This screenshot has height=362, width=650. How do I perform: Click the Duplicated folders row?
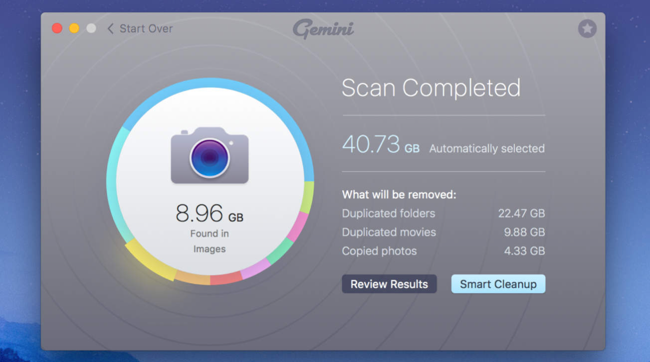(443, 214)
